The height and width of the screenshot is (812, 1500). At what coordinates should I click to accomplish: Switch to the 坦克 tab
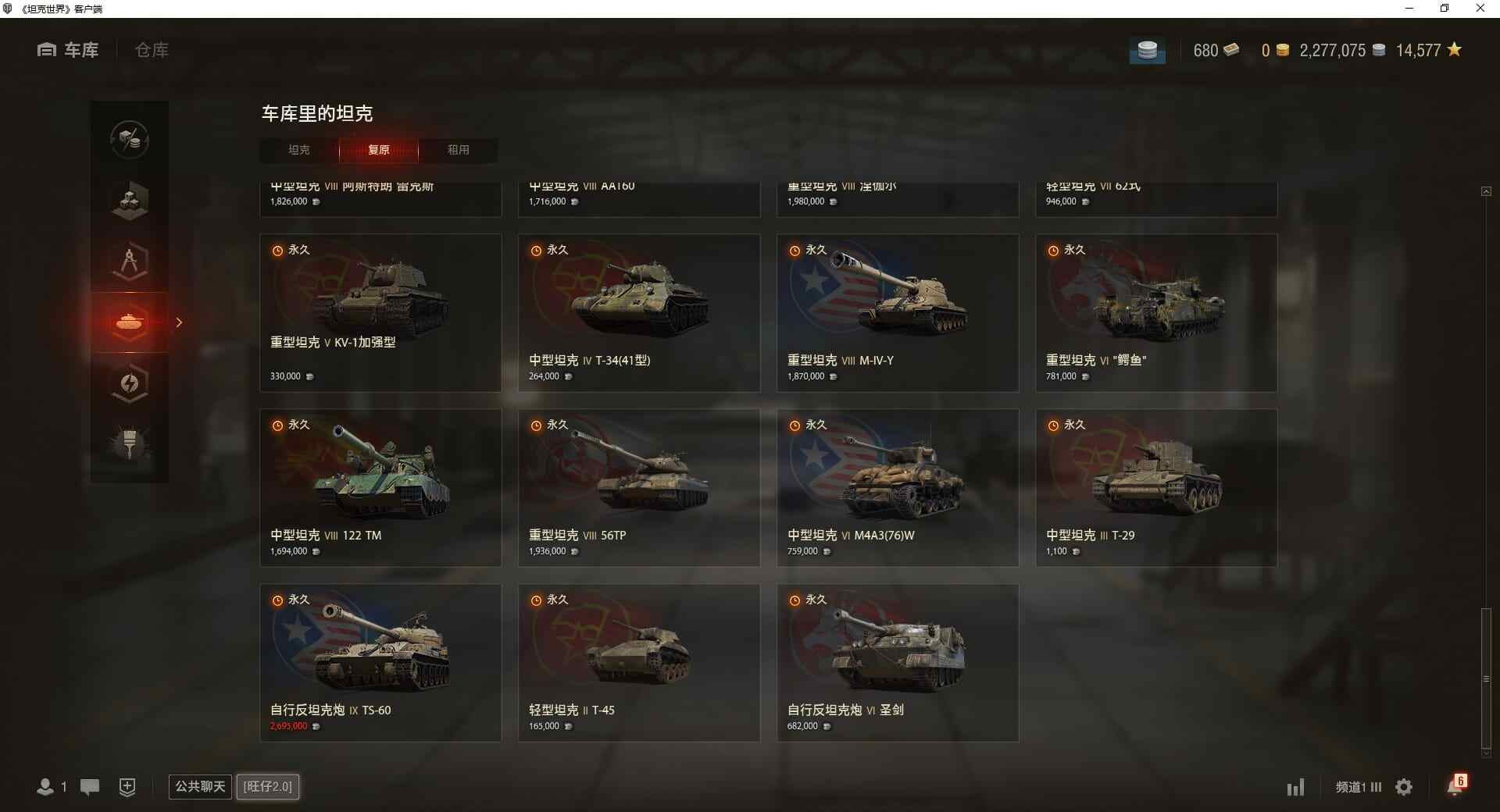[x=299, y=150]
